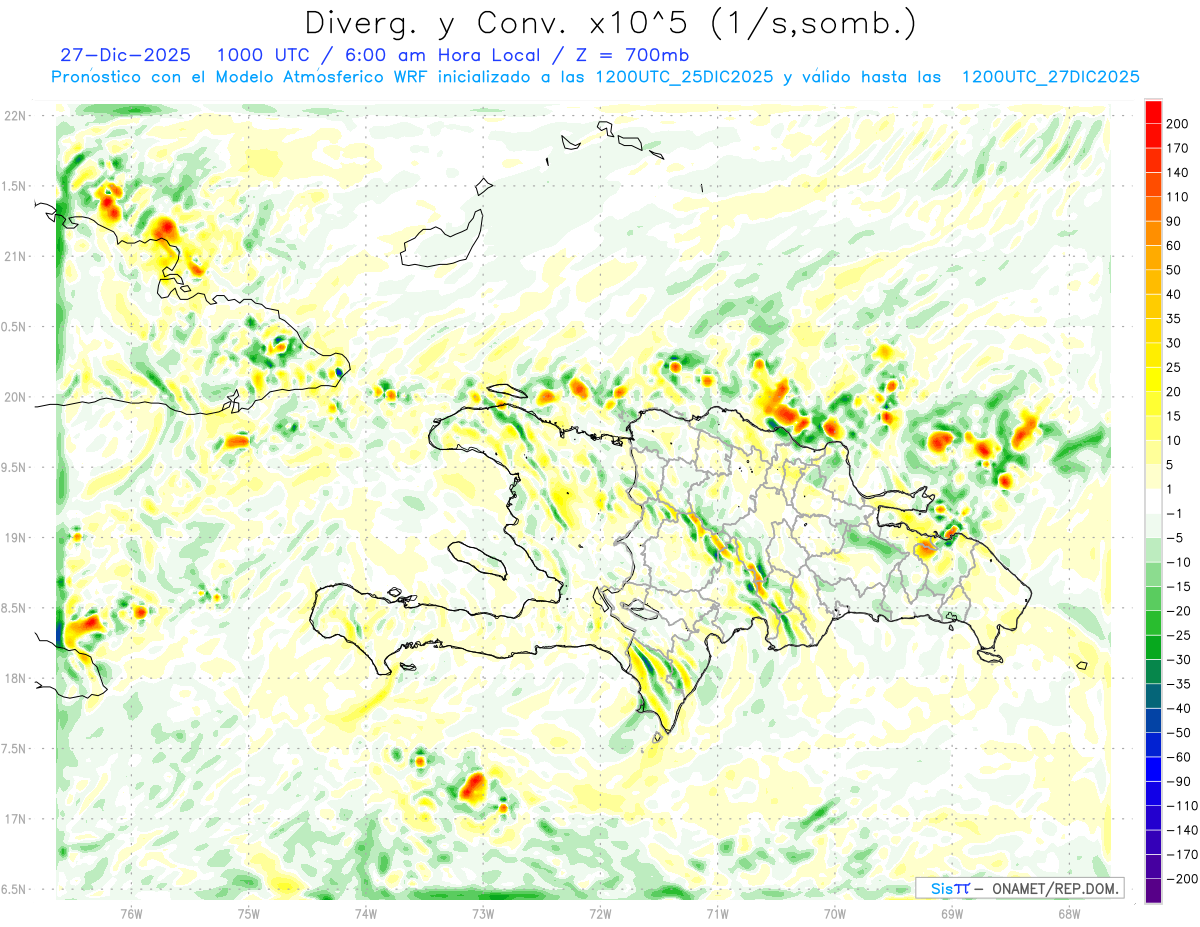Click the "-25" colorbar label
The height and width of the screenshot is (927, 1200).
(x=1180, y=635)
